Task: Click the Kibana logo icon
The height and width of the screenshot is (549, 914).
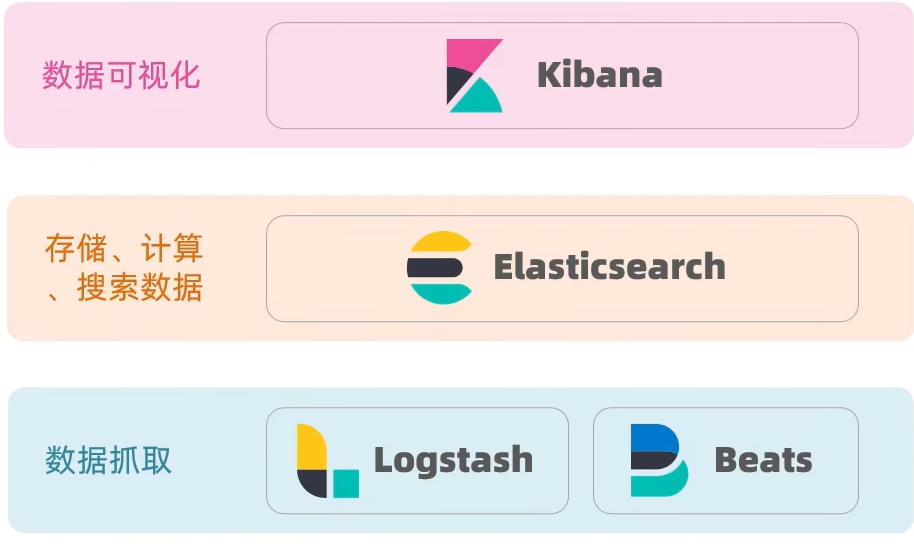Action: 474,76
